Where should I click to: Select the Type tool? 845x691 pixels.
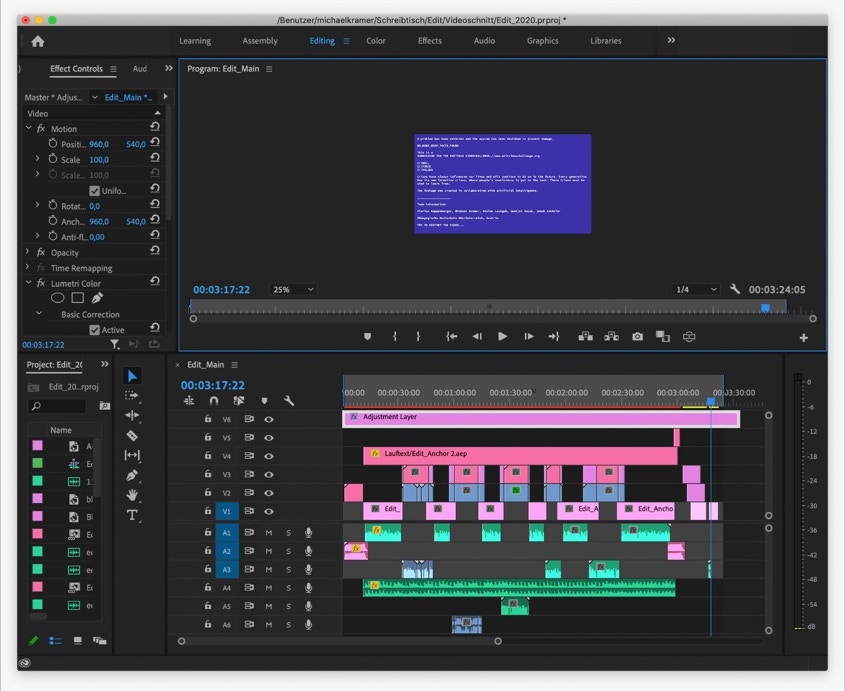tap(132, 515)
